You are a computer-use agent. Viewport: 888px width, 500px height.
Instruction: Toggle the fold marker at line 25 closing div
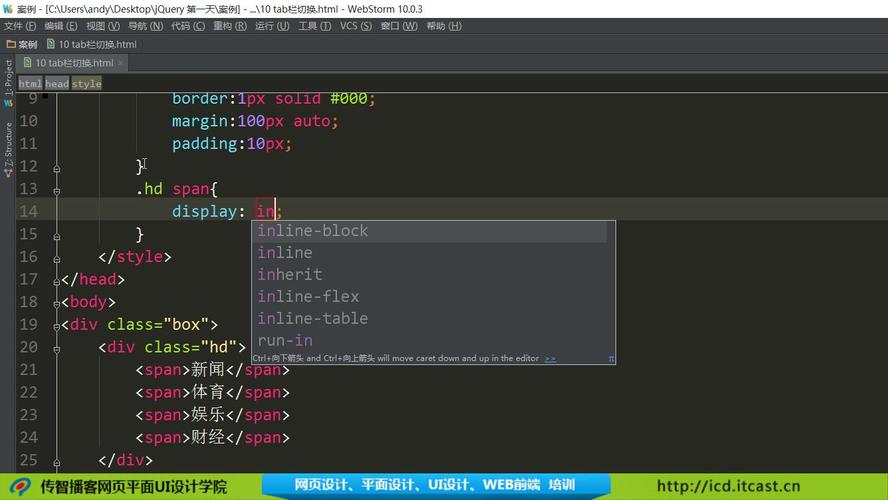pos(57,463)
